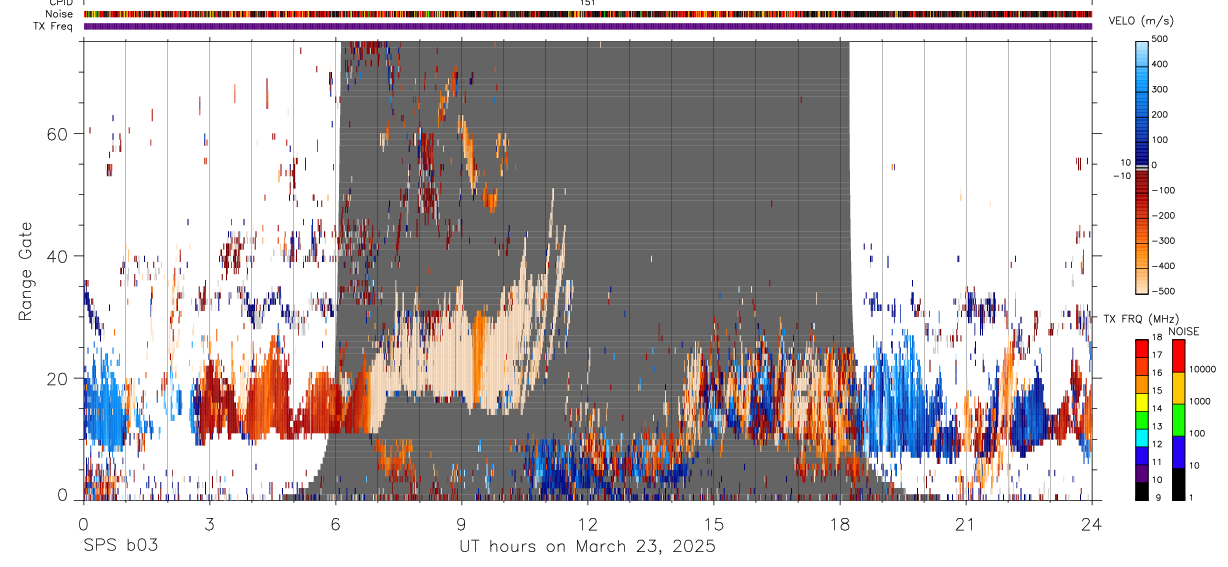Click hour '12' on the UT axis
Viewport: 1228px width, 567px height.
(587, 523)
